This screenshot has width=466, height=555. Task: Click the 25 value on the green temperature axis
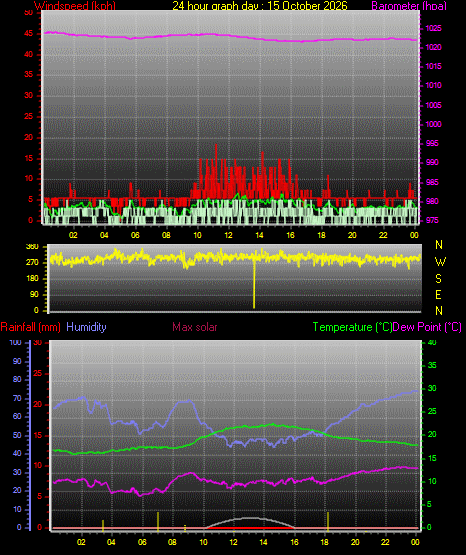coord(432,412)
